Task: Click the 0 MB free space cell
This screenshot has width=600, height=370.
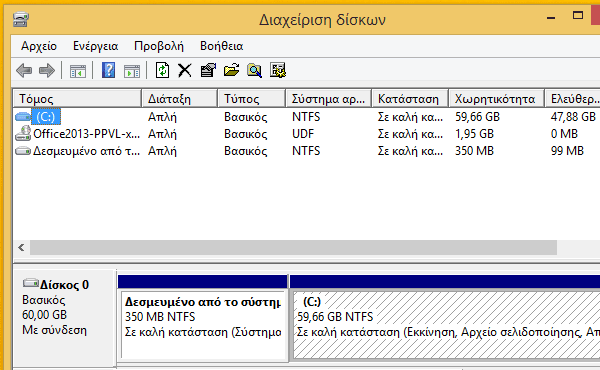Action: (564, 134)
